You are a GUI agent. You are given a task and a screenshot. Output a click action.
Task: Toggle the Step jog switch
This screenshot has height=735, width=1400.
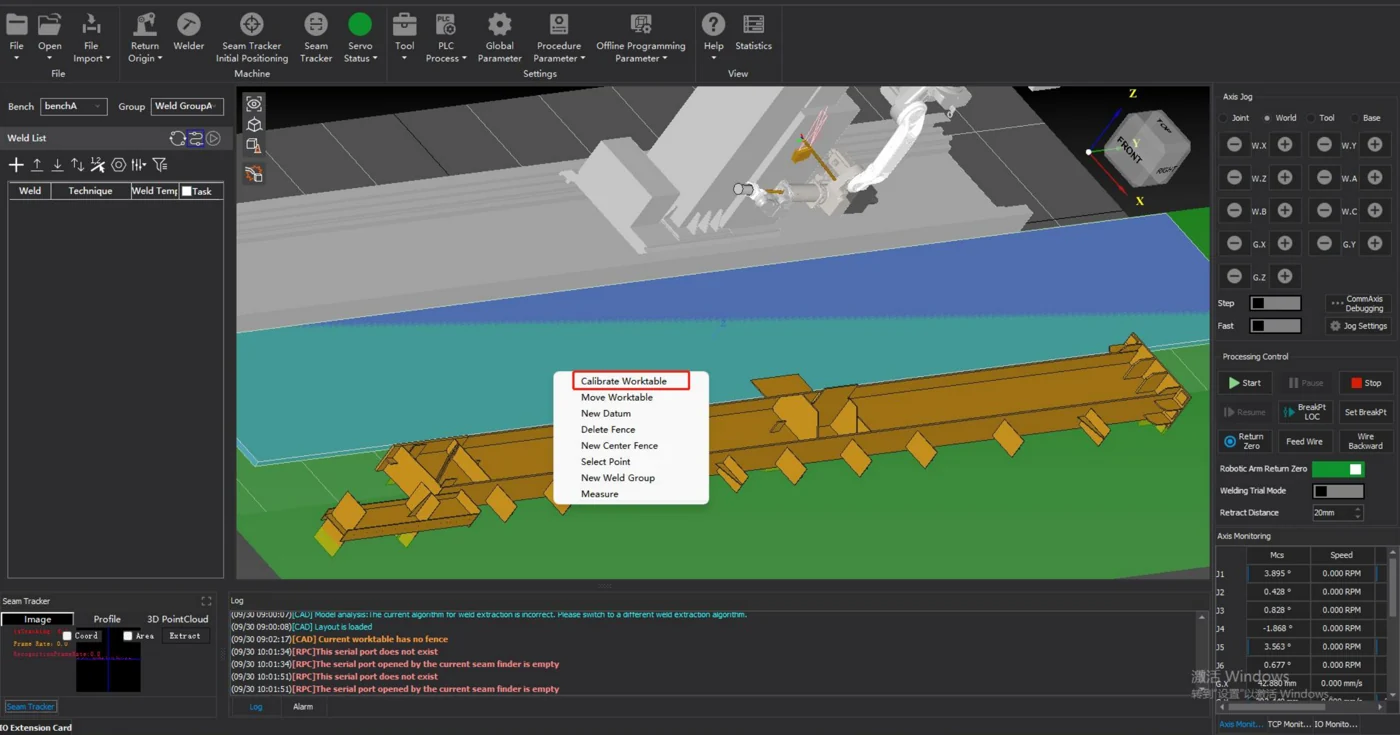coord(1275,303)
